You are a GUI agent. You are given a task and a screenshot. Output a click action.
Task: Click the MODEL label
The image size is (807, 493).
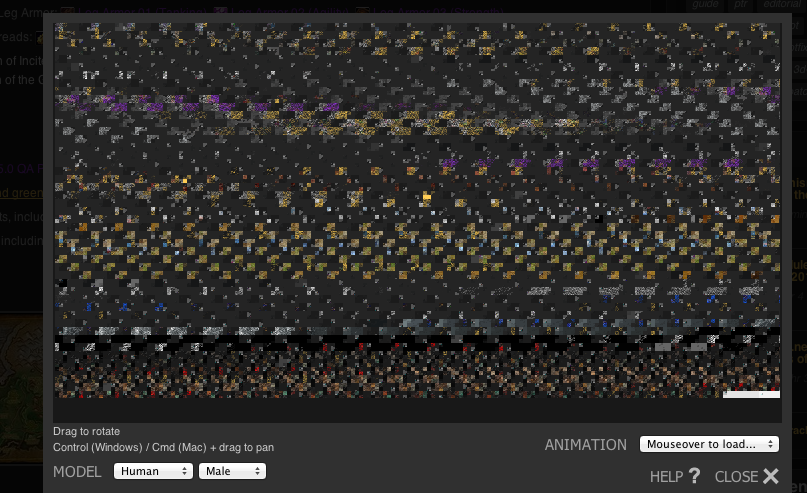(x=77, y=471)
